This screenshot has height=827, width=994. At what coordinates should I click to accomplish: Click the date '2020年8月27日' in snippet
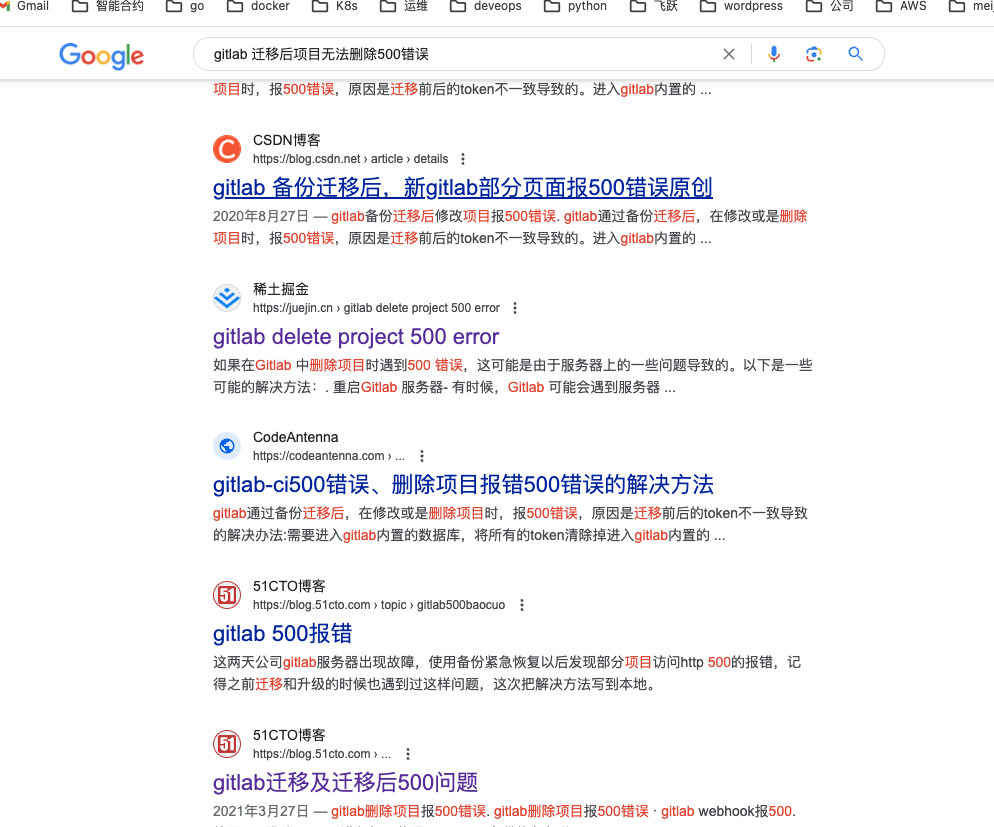(261, 216)
